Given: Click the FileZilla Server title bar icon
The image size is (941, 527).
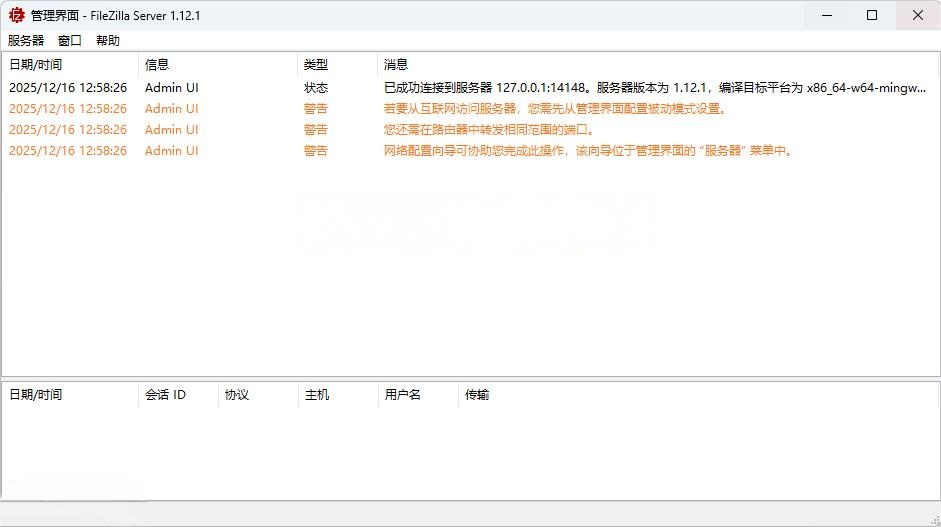Looking at the screenshot, I should (x=16, y=15).
